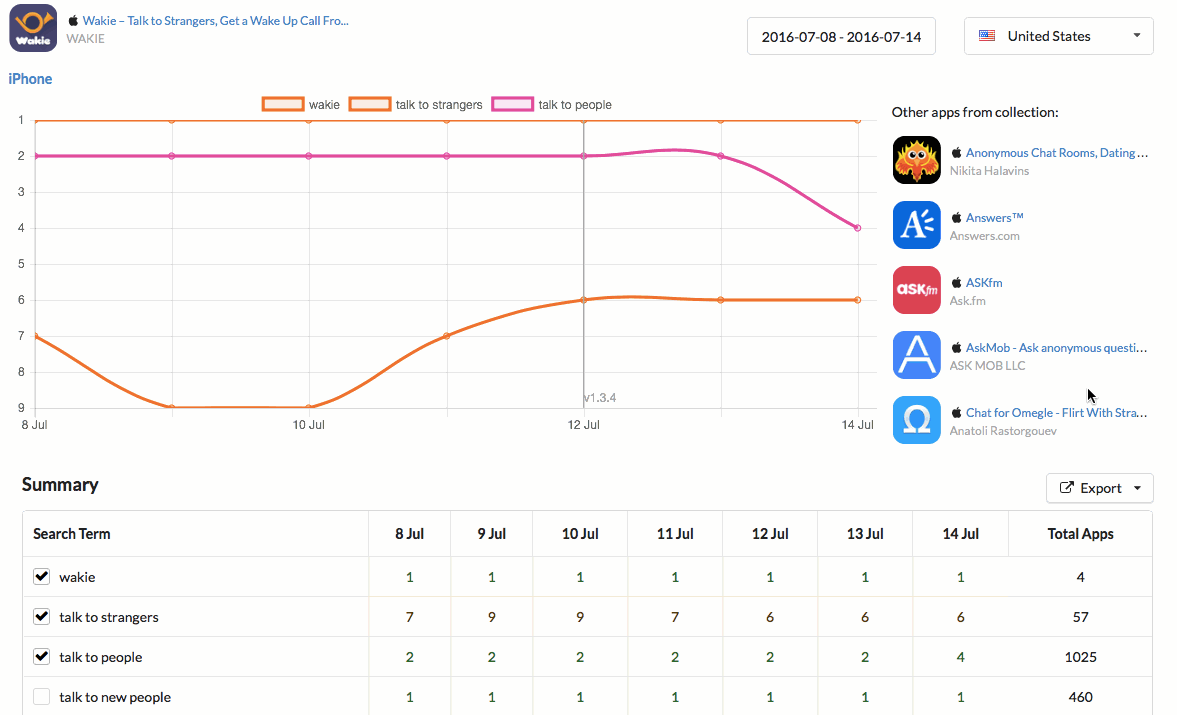
Task: Click the export arrow icon
Action: click(1067, 488)
